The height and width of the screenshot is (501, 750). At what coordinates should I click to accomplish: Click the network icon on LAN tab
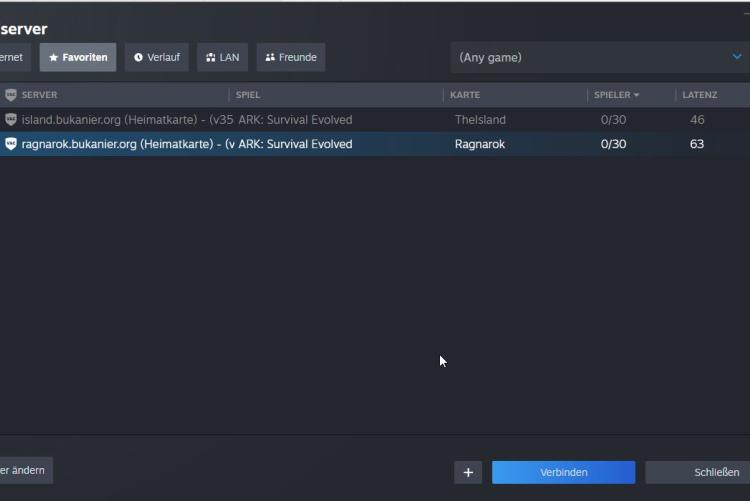pyautogui.click(x=210, y=57)
